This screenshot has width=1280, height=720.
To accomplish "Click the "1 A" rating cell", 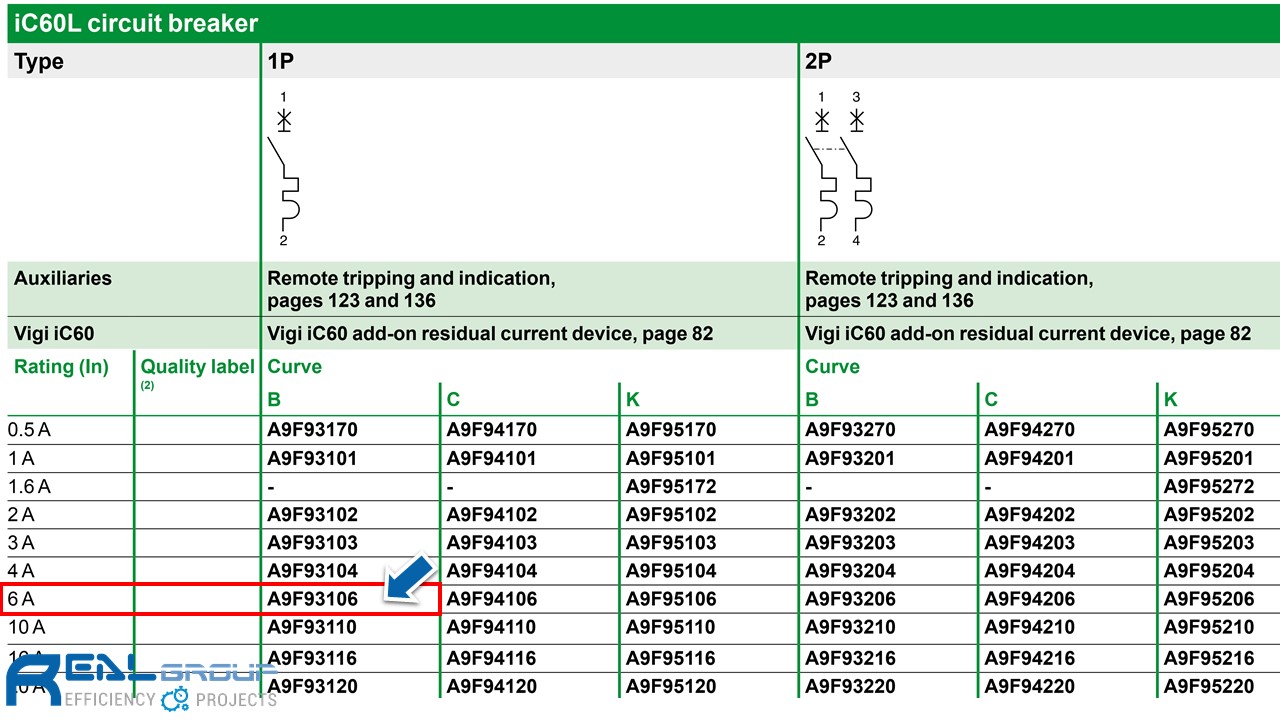I will [x=21, y=458].
